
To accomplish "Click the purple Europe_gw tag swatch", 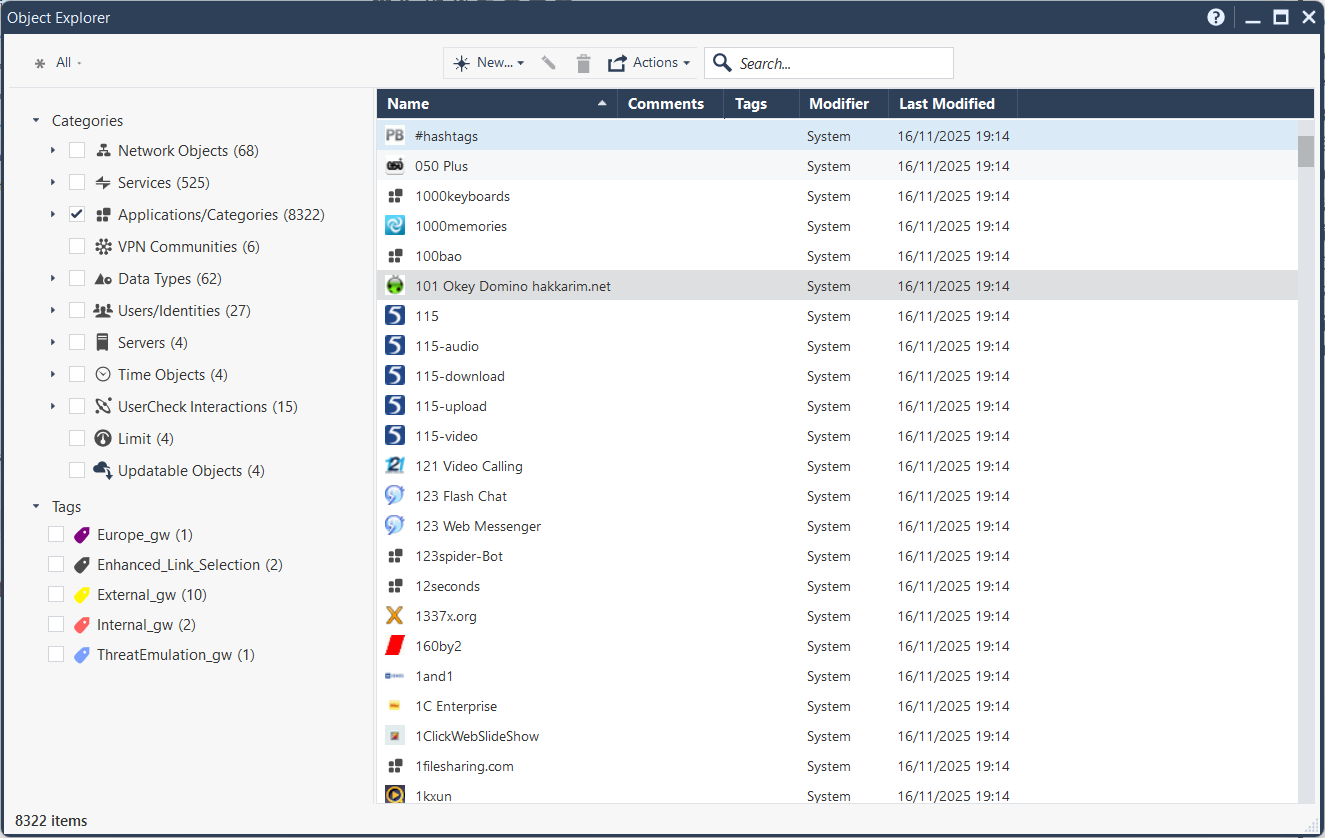I will [82, 535].
